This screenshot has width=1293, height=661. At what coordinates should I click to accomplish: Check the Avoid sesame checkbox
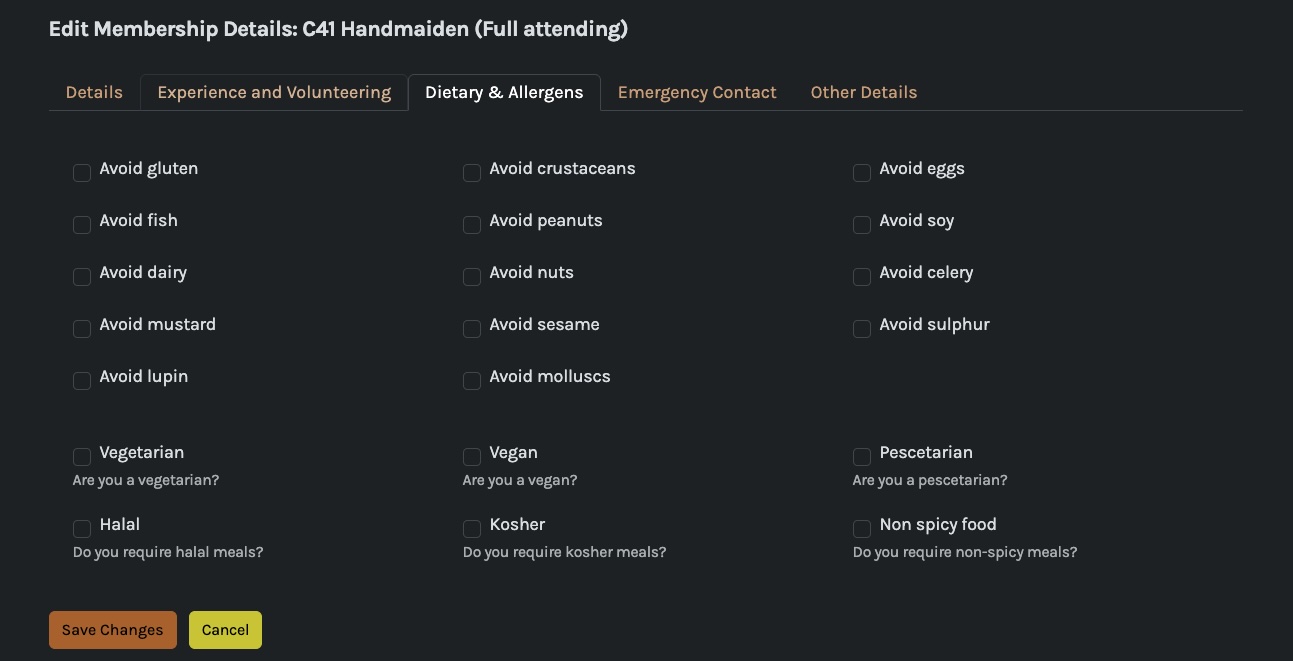[x=472, y=329]
